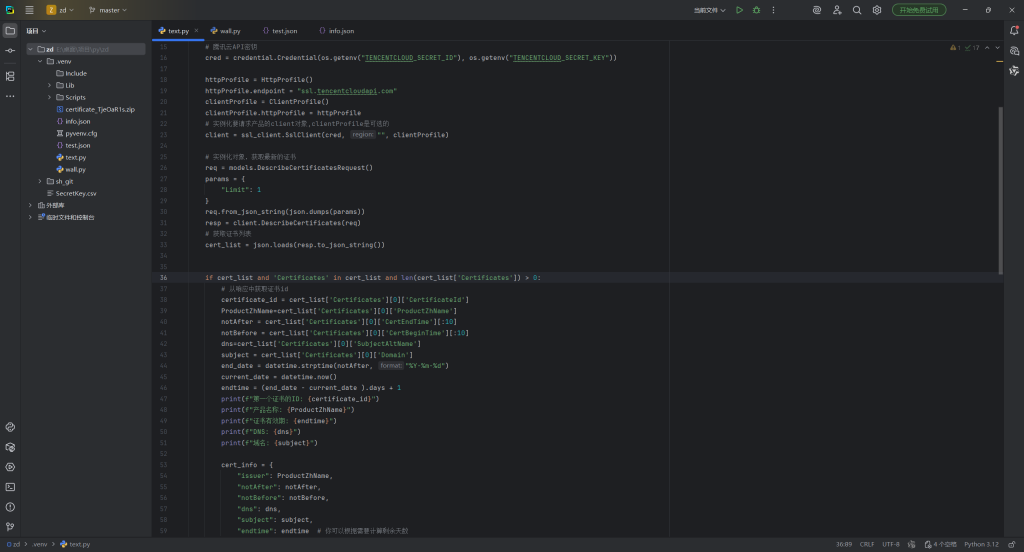1024x552 pixels.
Task: Open the run configuration dropdown
Action: point(711,10)
